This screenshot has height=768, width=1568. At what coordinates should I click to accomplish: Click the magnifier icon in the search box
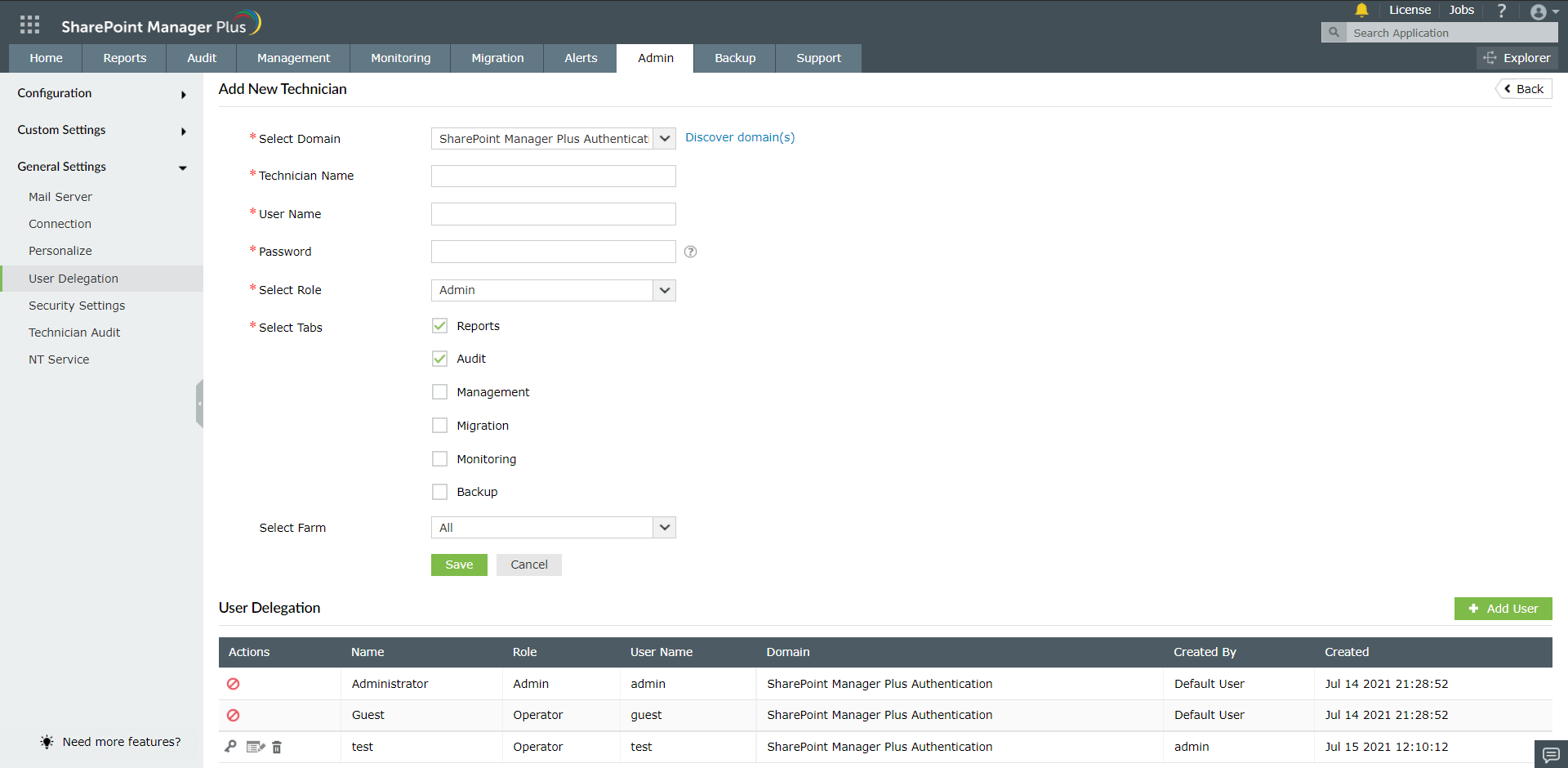(x=1334, y=33)
